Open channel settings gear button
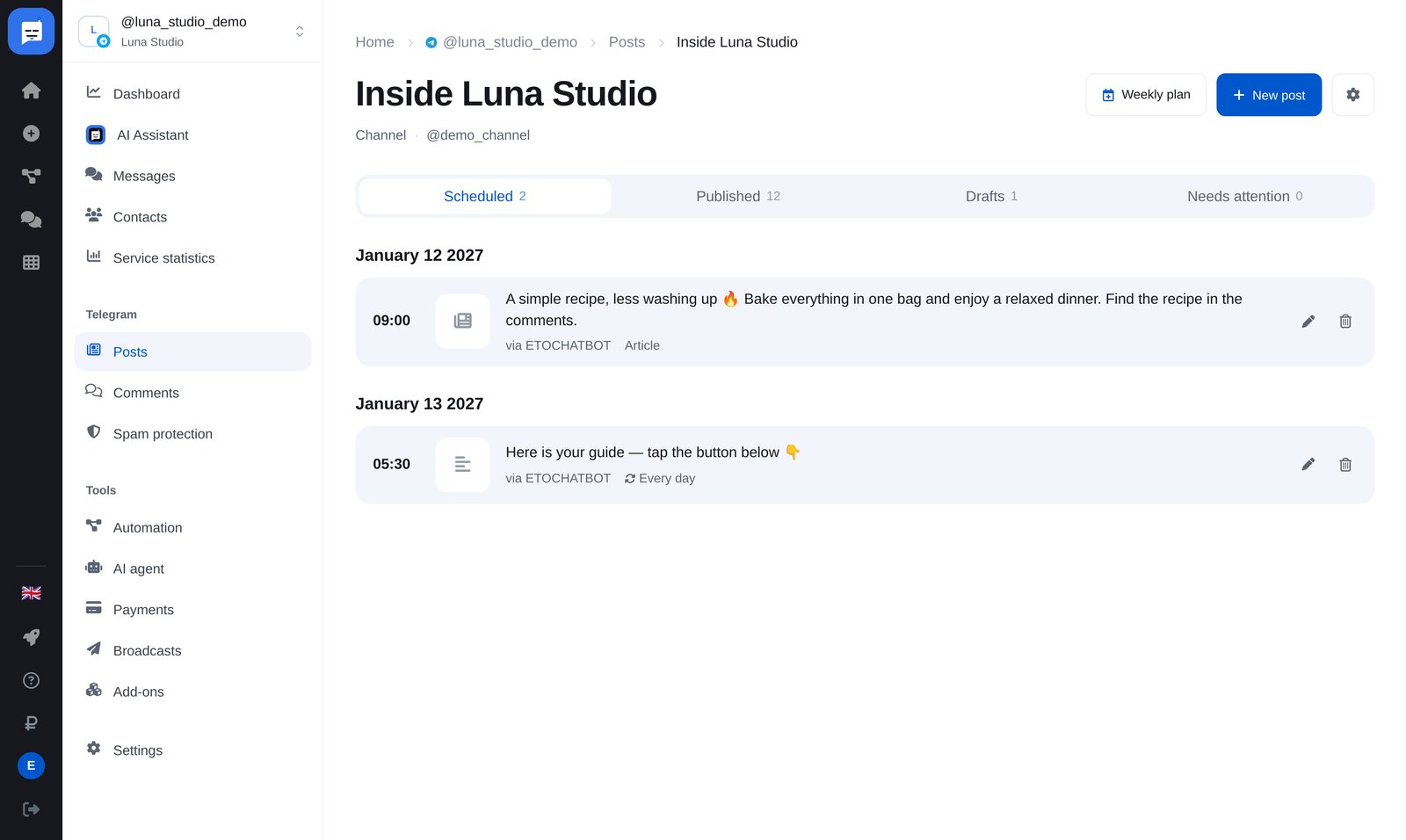This screenshot has height=840, width=1406. [1353, 95]
